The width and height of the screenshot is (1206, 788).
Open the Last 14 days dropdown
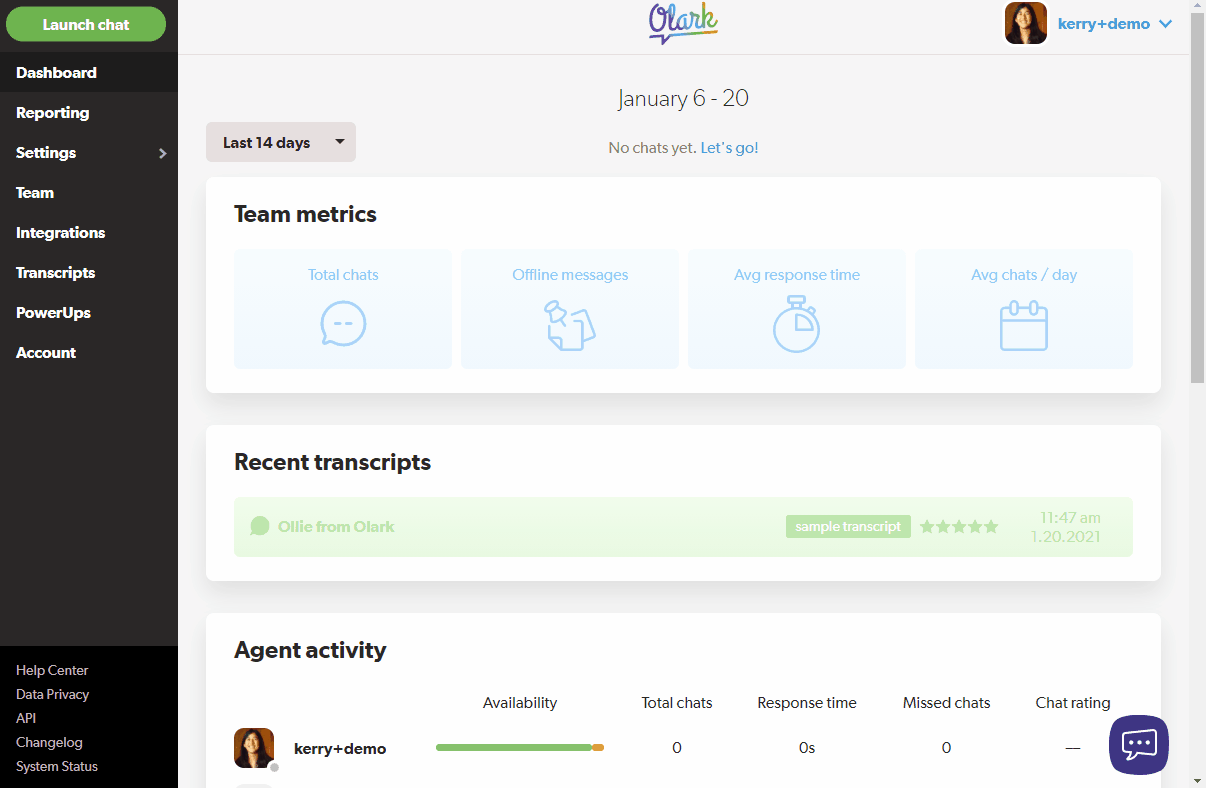click(x=280, y=142)
